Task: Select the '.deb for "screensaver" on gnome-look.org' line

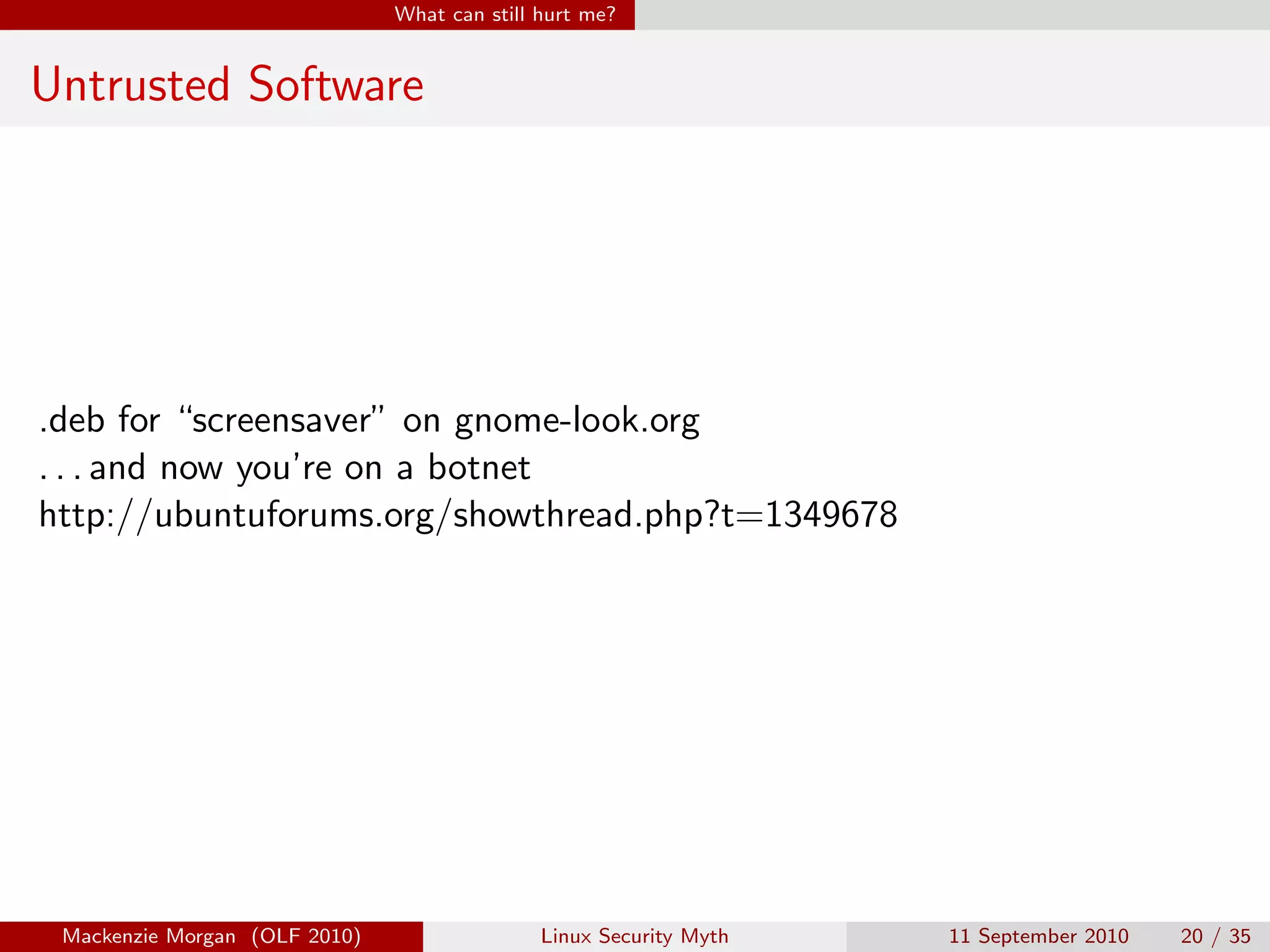Action: [x=370, y=421]
